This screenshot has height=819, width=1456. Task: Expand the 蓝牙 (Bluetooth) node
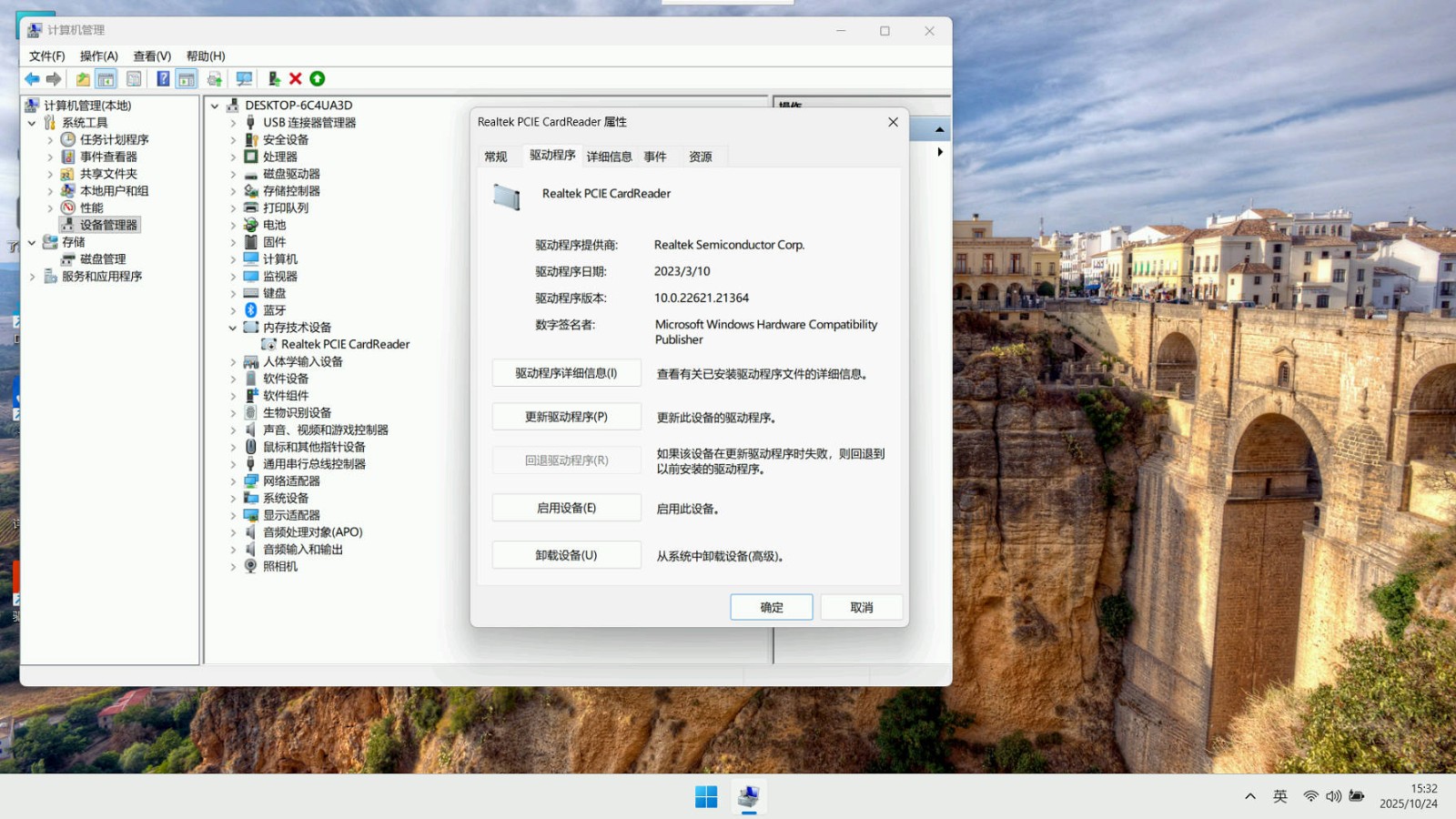[233, 311]
